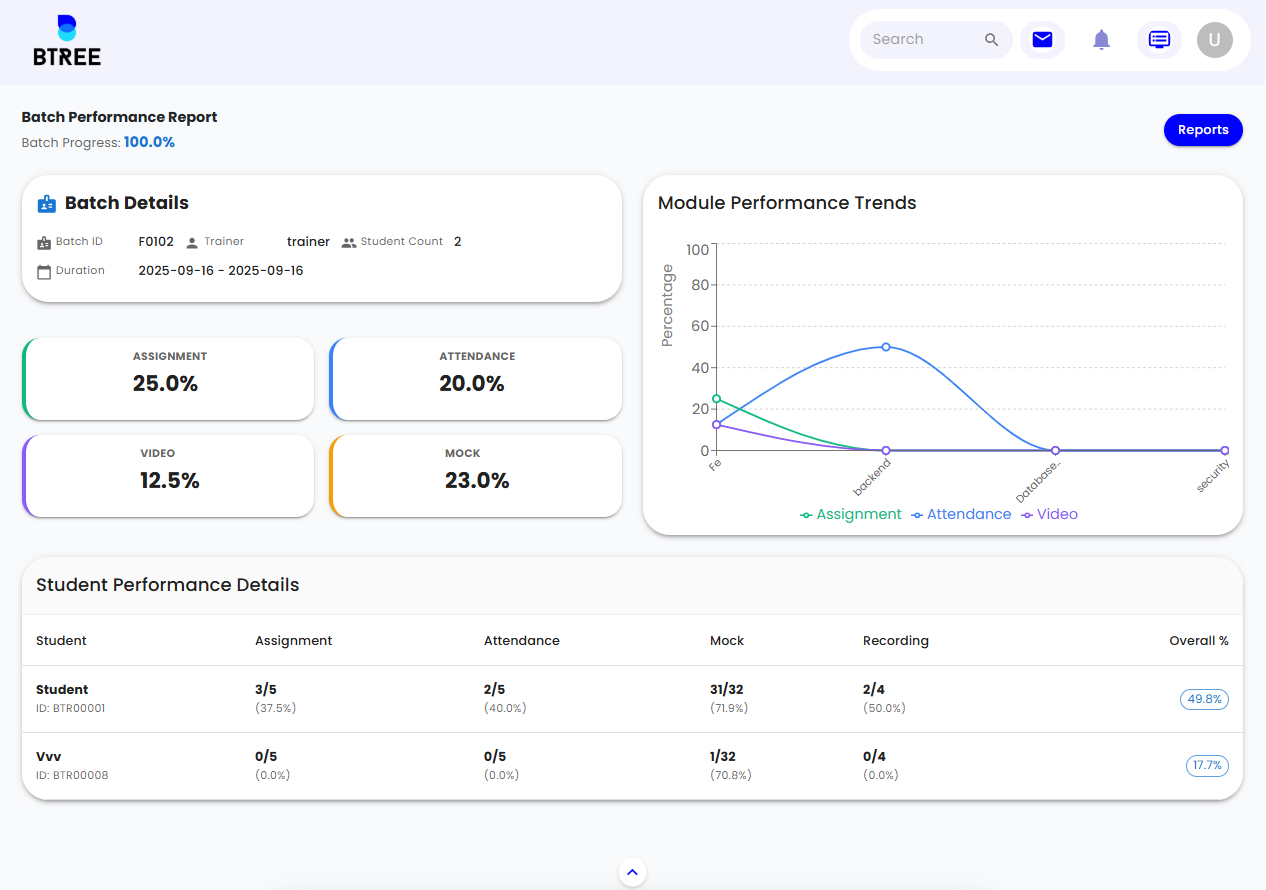This screenshot has height=890, width=1266.
Task: Toggle Video series in chart legend
Action: tap(1049, 514)
